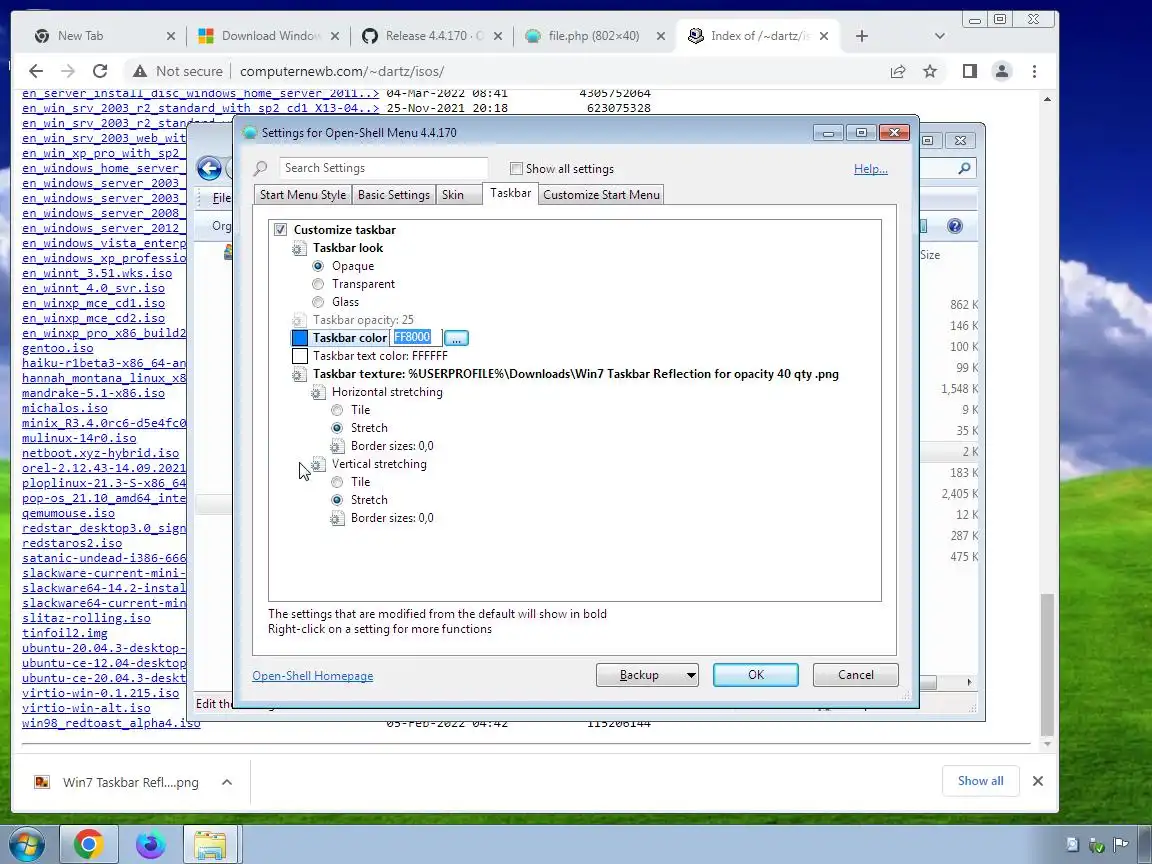Open the Backup dropdown button
The width and height of the screenshot is (1152, 864).
tap(647, 675)
